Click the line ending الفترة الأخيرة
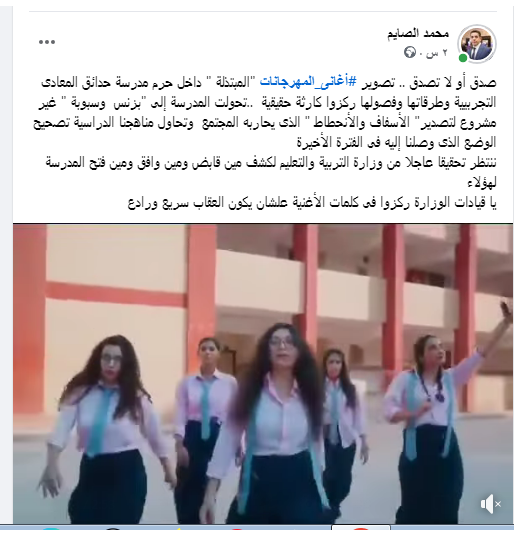Screen dimensions: 514x534 tap(396, 143)
